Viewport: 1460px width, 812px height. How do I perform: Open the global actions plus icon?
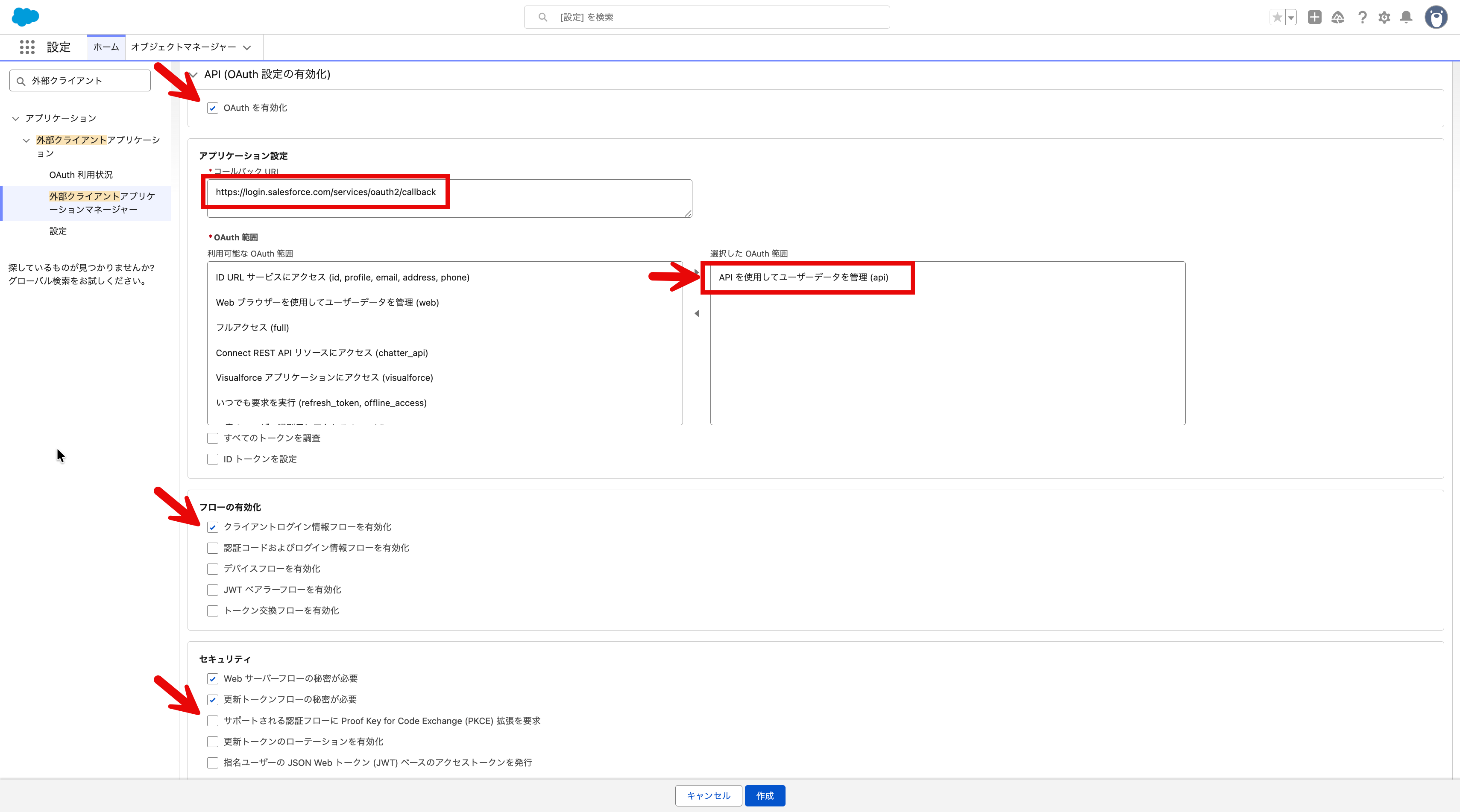[x=1314, y=18]
